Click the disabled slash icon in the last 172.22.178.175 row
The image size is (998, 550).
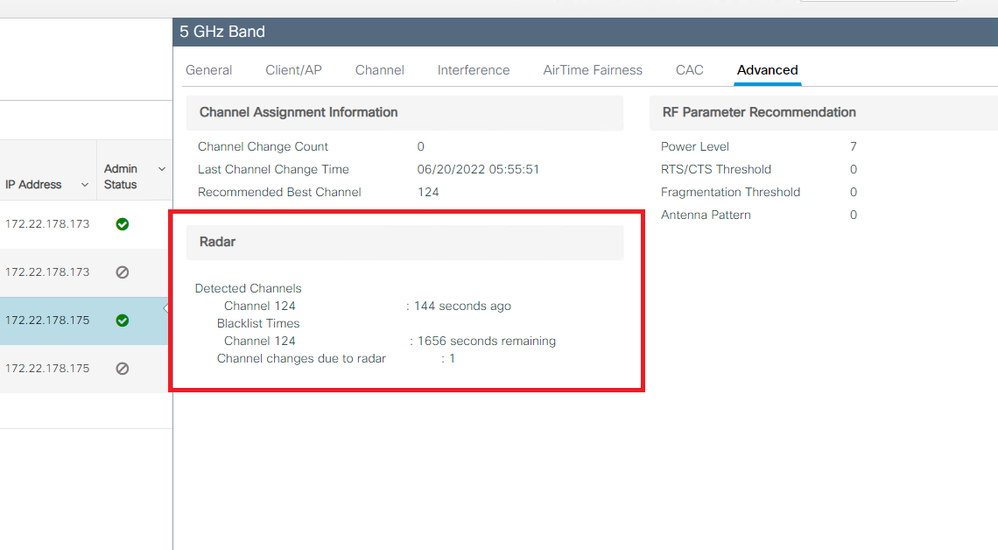tap(122, 369)
